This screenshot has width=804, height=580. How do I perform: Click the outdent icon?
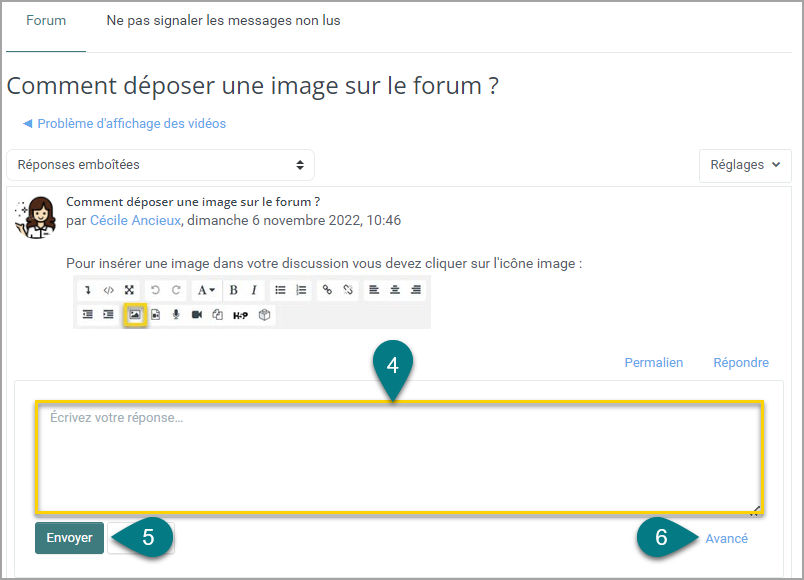(x=88, y=314)
